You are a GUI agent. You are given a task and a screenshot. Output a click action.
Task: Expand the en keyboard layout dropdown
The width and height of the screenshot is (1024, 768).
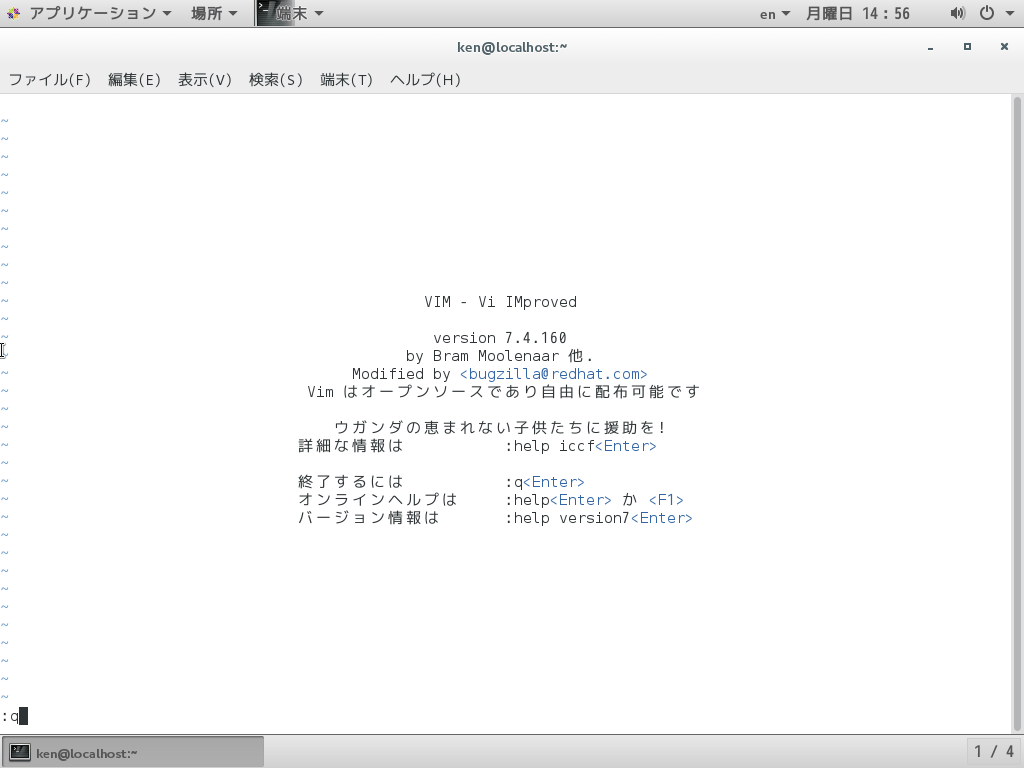tap(774, 13)
